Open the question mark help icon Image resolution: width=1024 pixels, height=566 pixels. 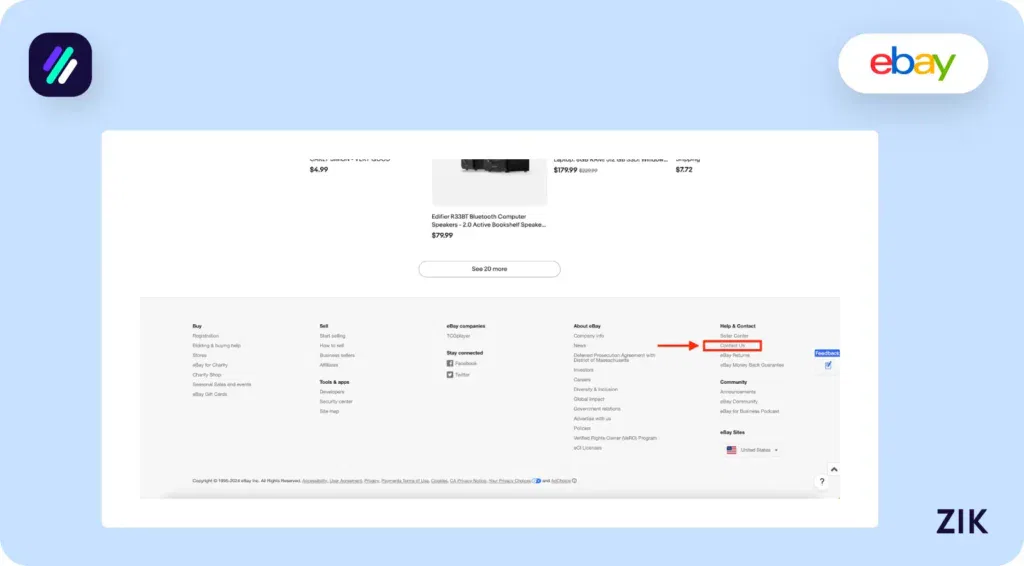click(x=822, y=483)
